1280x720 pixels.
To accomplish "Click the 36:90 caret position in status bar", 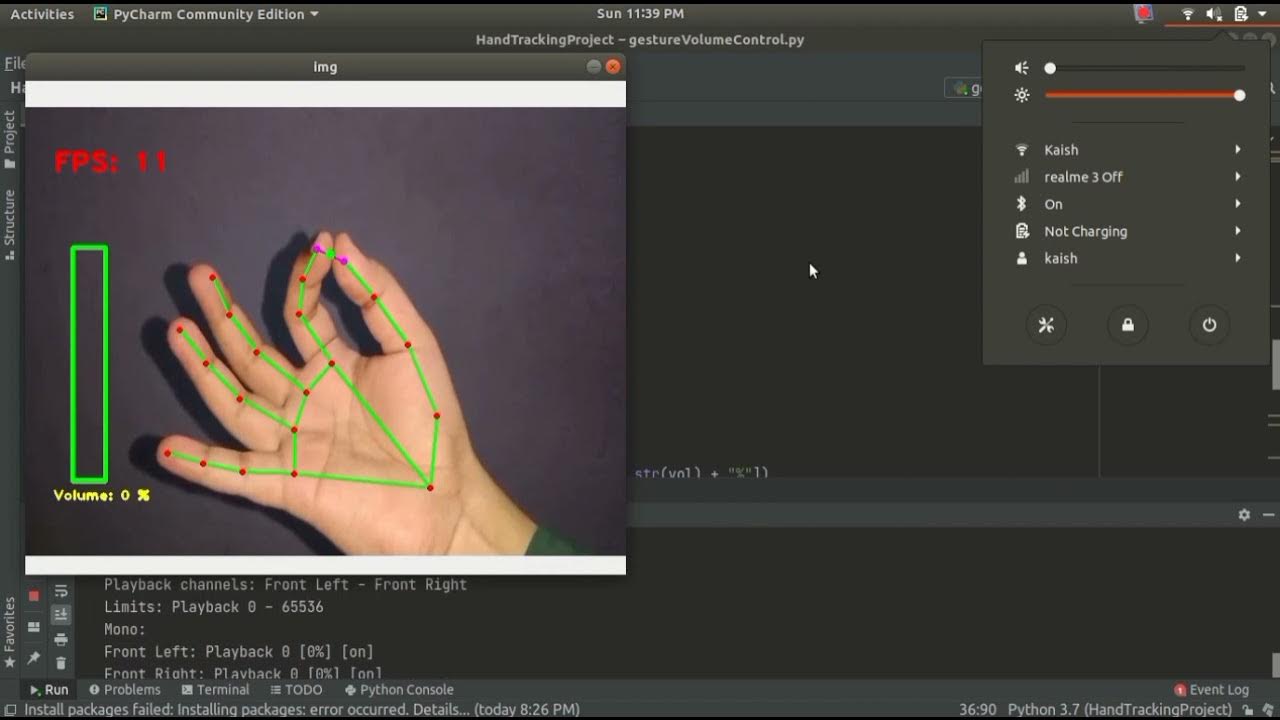I will [977, 710].
